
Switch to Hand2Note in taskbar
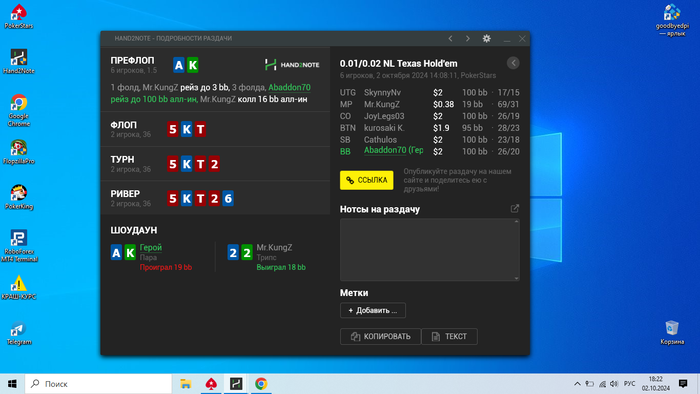point(236,384)
